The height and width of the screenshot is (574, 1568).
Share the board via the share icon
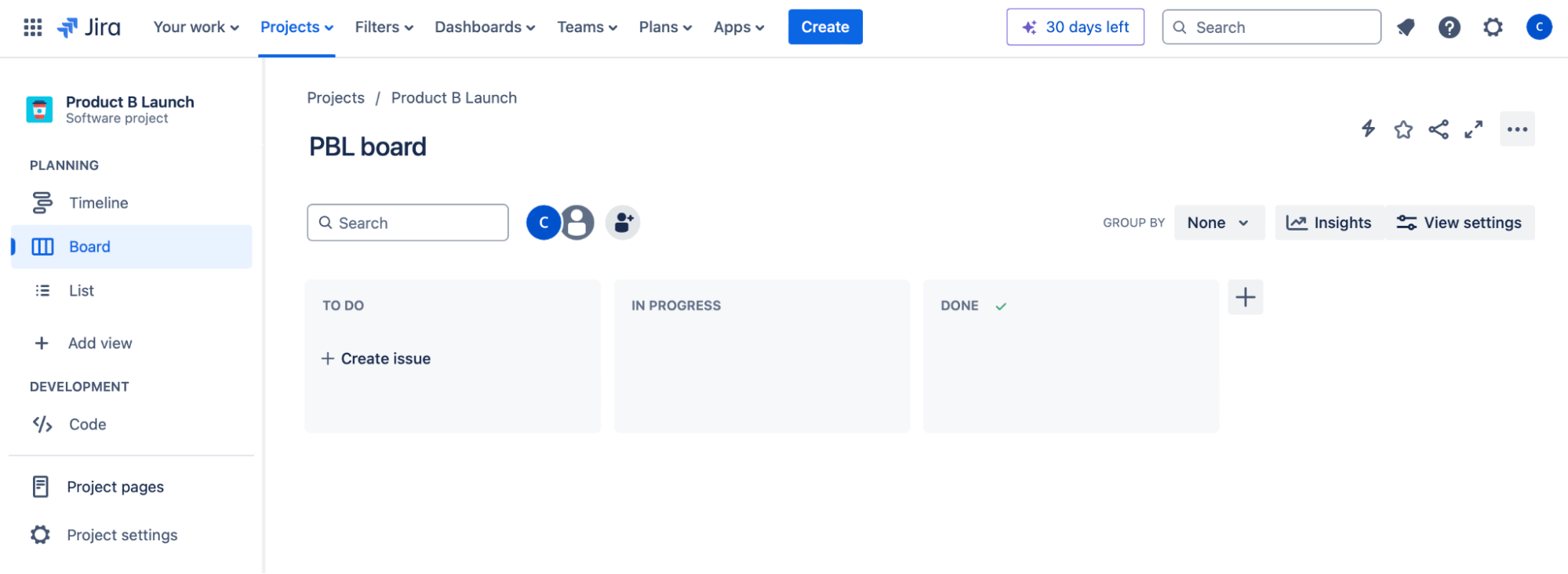coord(1439,129)
